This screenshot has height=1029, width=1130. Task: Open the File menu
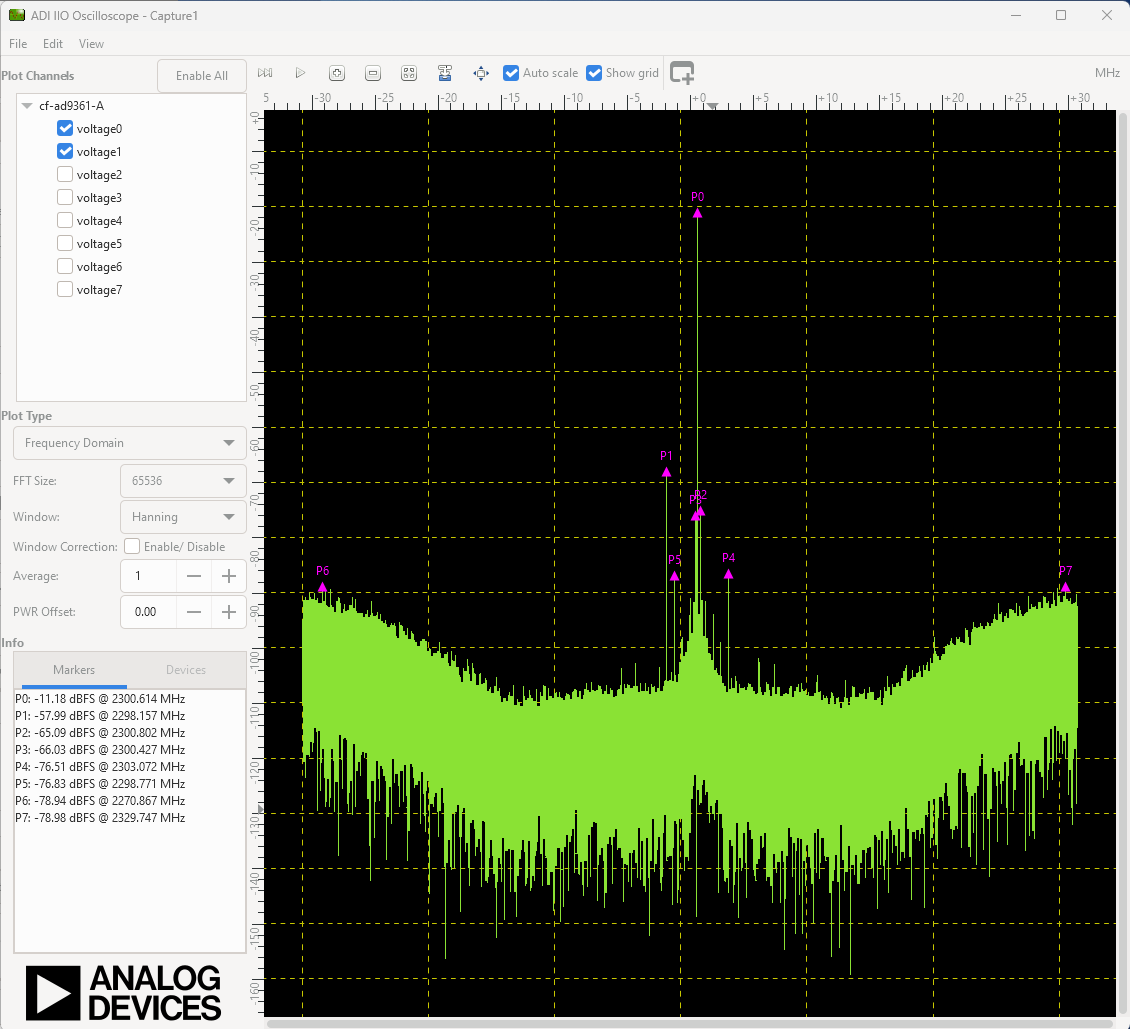pos(18,44)
